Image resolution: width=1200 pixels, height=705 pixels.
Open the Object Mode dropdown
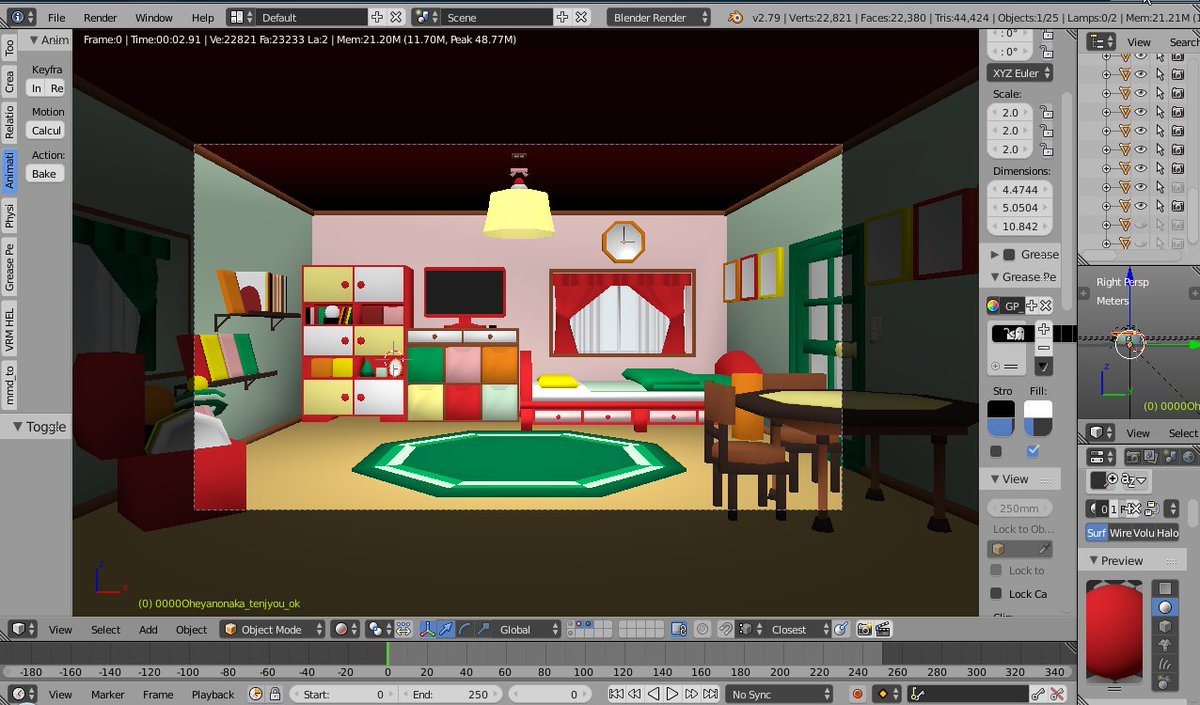273,629
